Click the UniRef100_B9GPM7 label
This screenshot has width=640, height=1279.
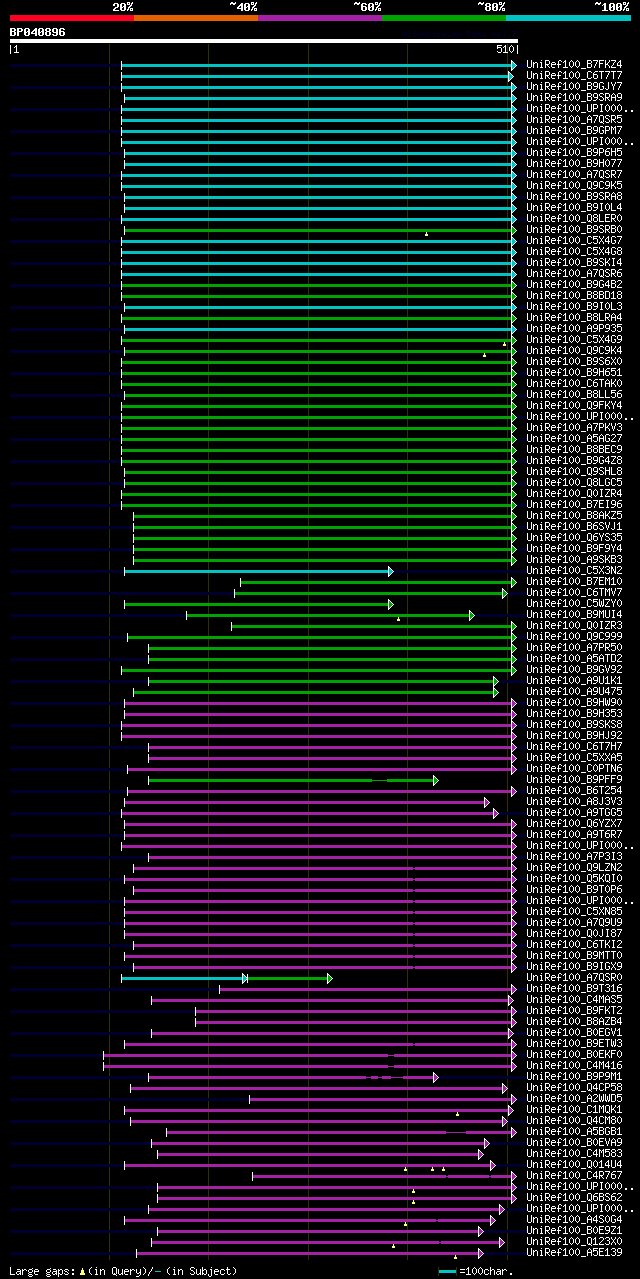(x=574, y=130)
